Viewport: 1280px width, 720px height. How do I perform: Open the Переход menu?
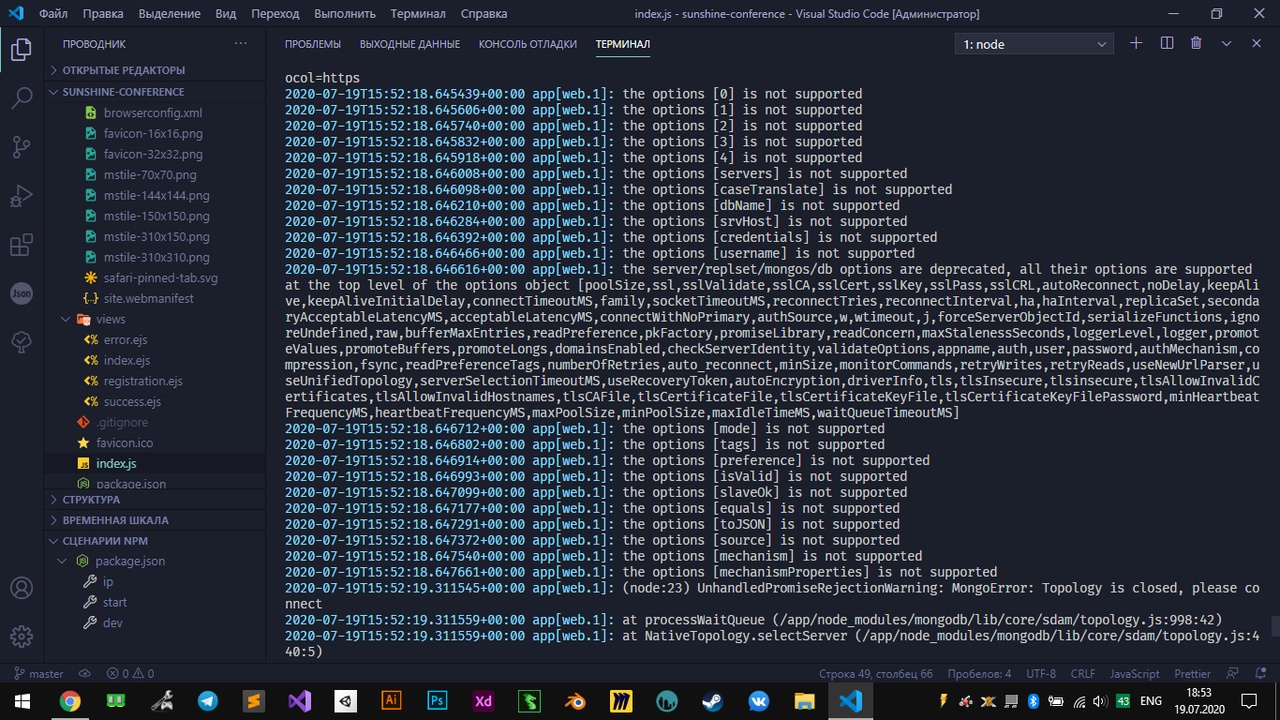coord(275,14)
